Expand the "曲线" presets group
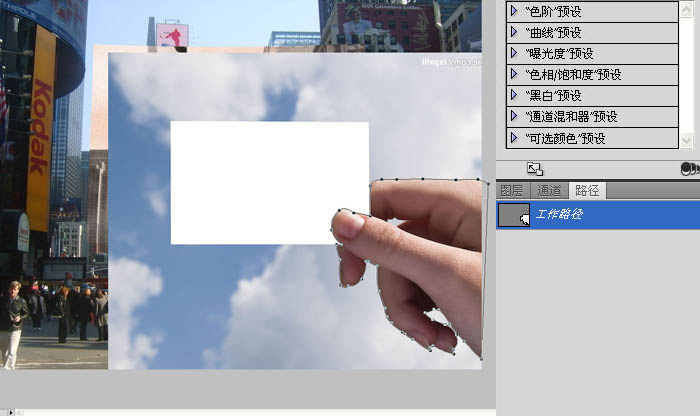The height and width of the screenshot is (416, 700). tap(514, 32)
